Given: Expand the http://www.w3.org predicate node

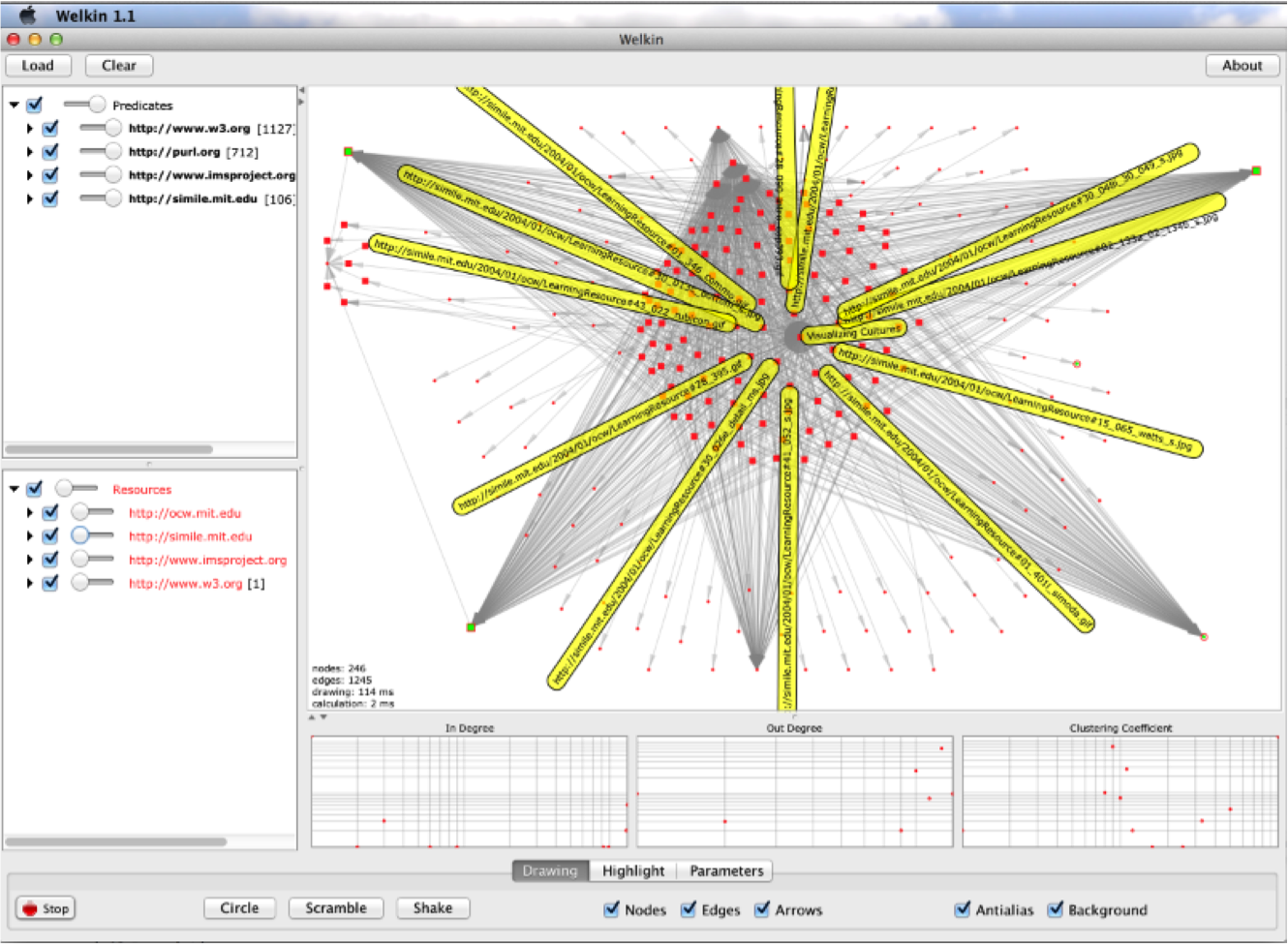Looking at the screenshot, I should (x=30, y=128).
